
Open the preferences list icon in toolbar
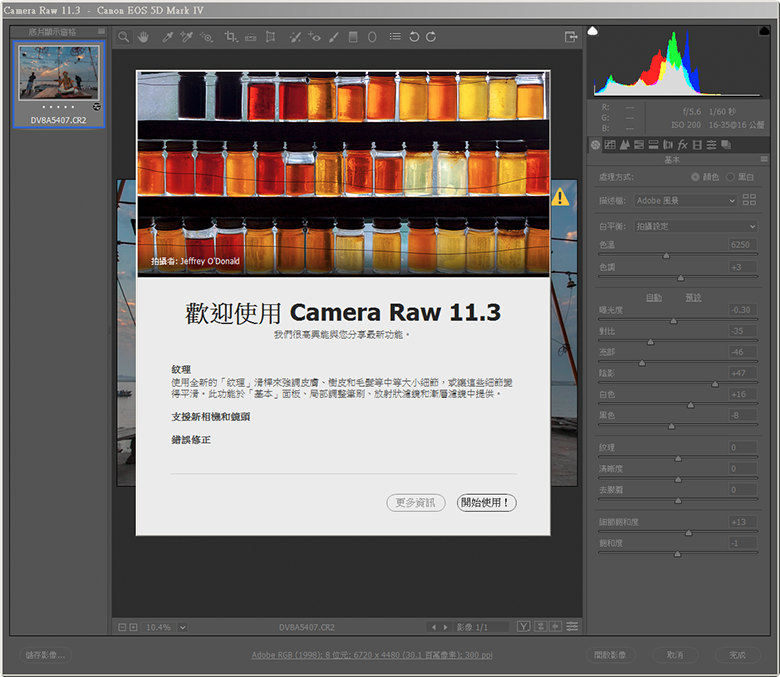[395, 37]
